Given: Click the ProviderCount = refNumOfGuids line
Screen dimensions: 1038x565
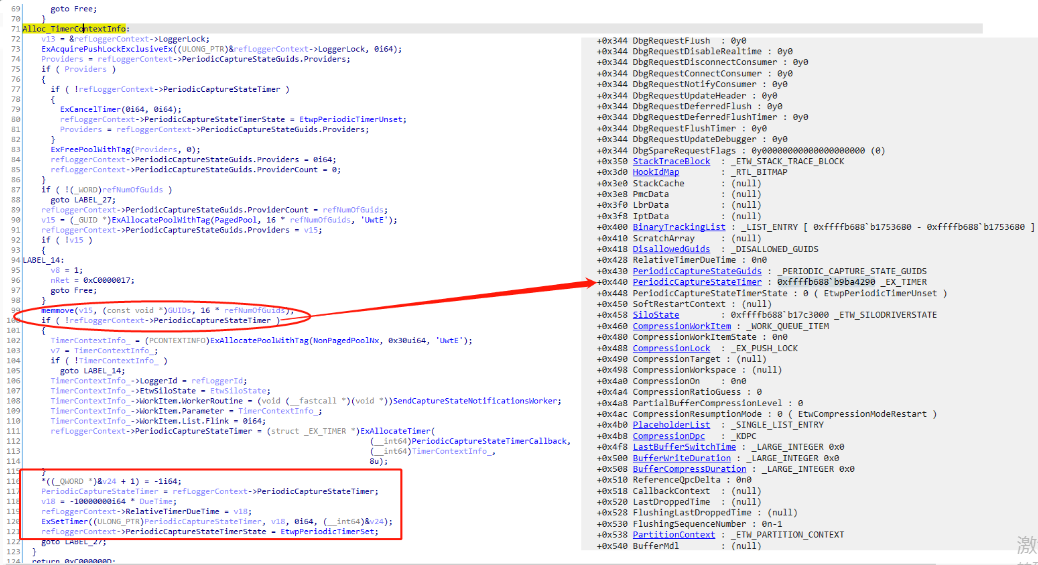Looking at the screenshot, I should [x=214, y=210].
